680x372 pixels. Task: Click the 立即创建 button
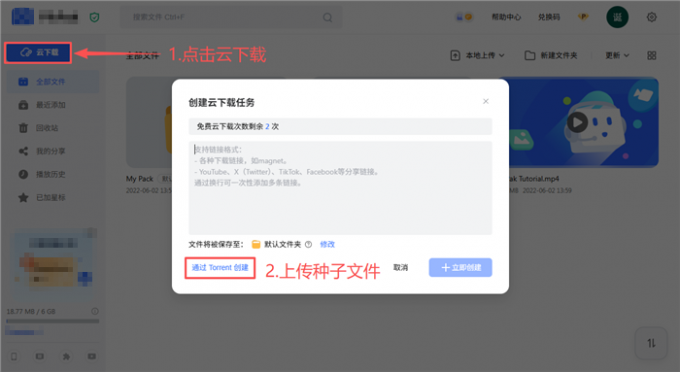pyautogui.click(x=460, y=268)
